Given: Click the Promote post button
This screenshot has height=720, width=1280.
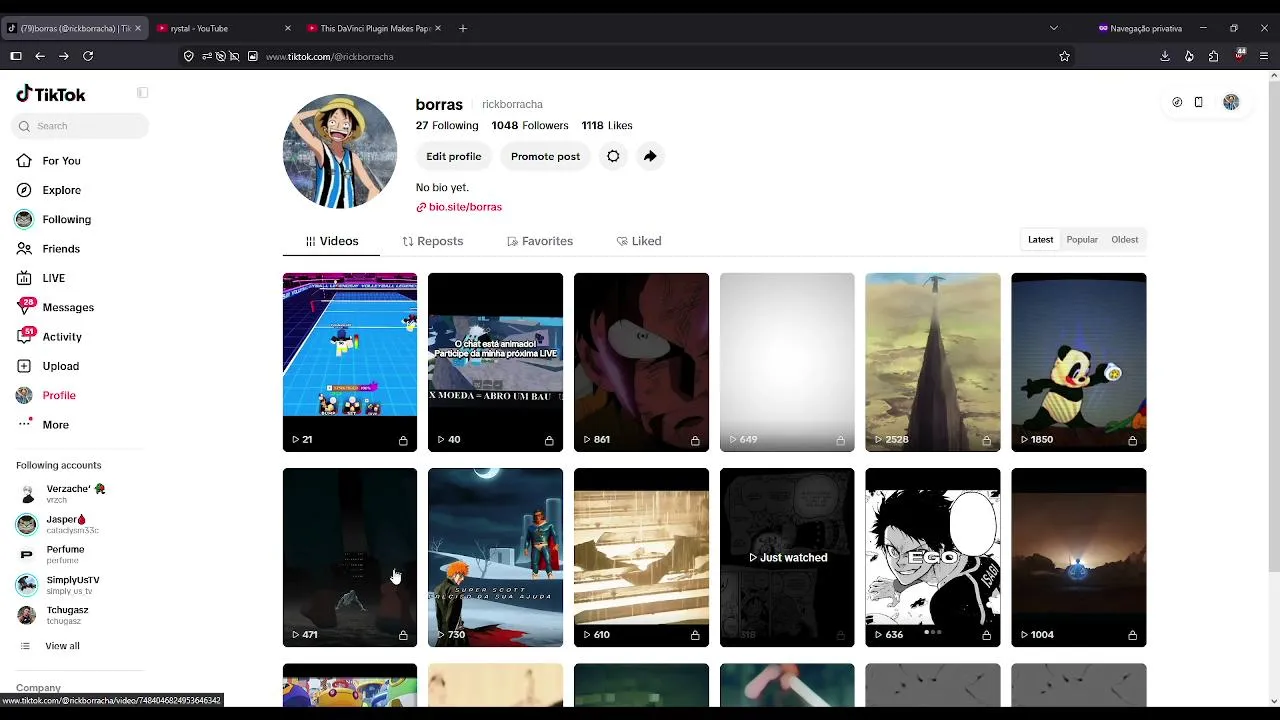Looking at the screenshot, I should (x=545, y=156).
